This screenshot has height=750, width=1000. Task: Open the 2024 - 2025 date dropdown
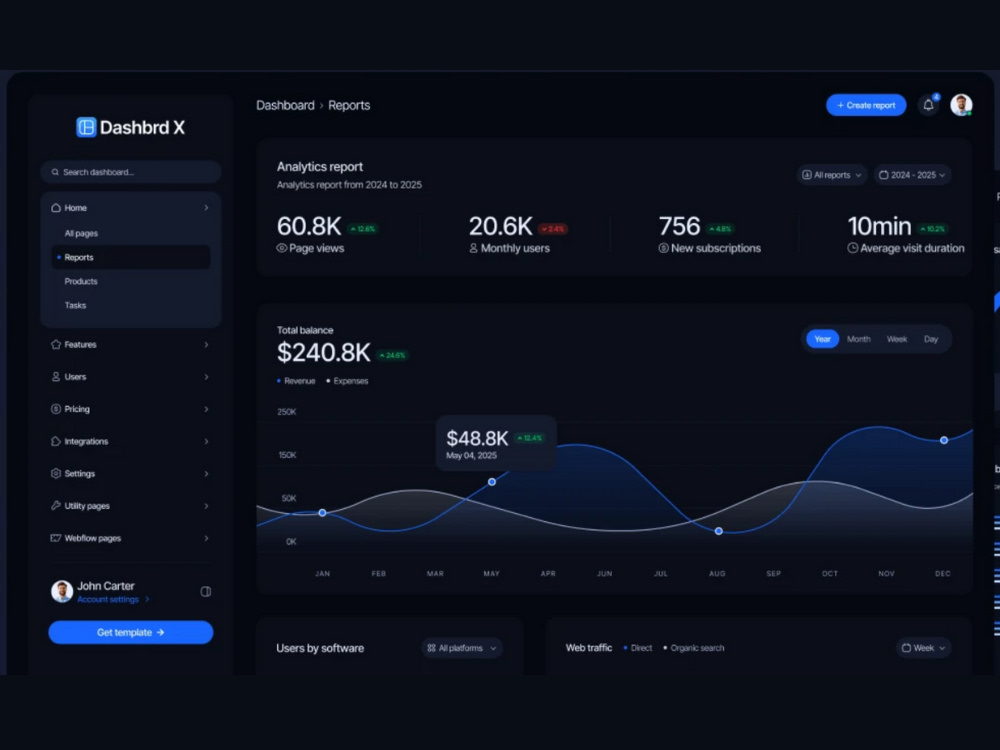coord(913,175)
